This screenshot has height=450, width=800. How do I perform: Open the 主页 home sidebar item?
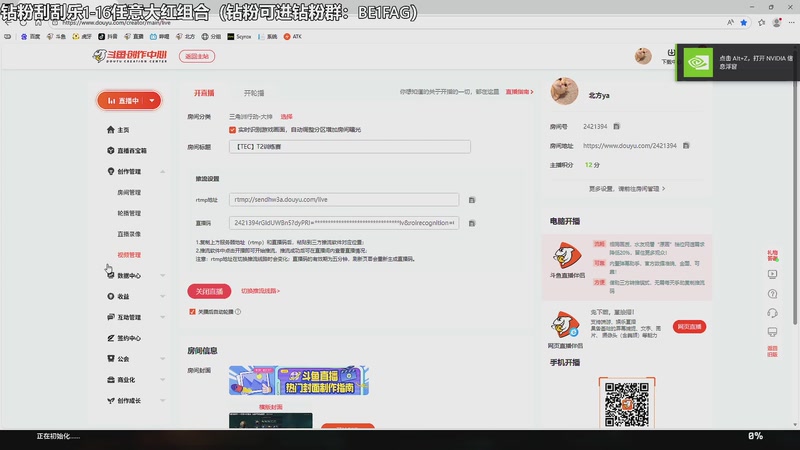(118, 130)
